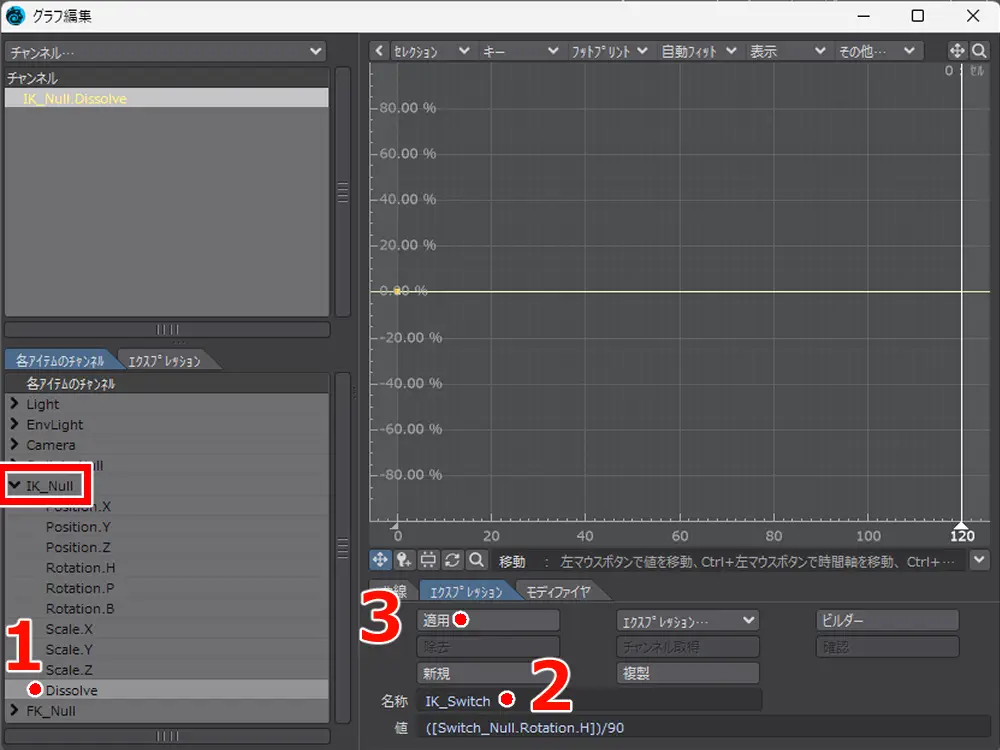Collapse the IK_Null tree item
1000x750 pixels.
(15, 487)
